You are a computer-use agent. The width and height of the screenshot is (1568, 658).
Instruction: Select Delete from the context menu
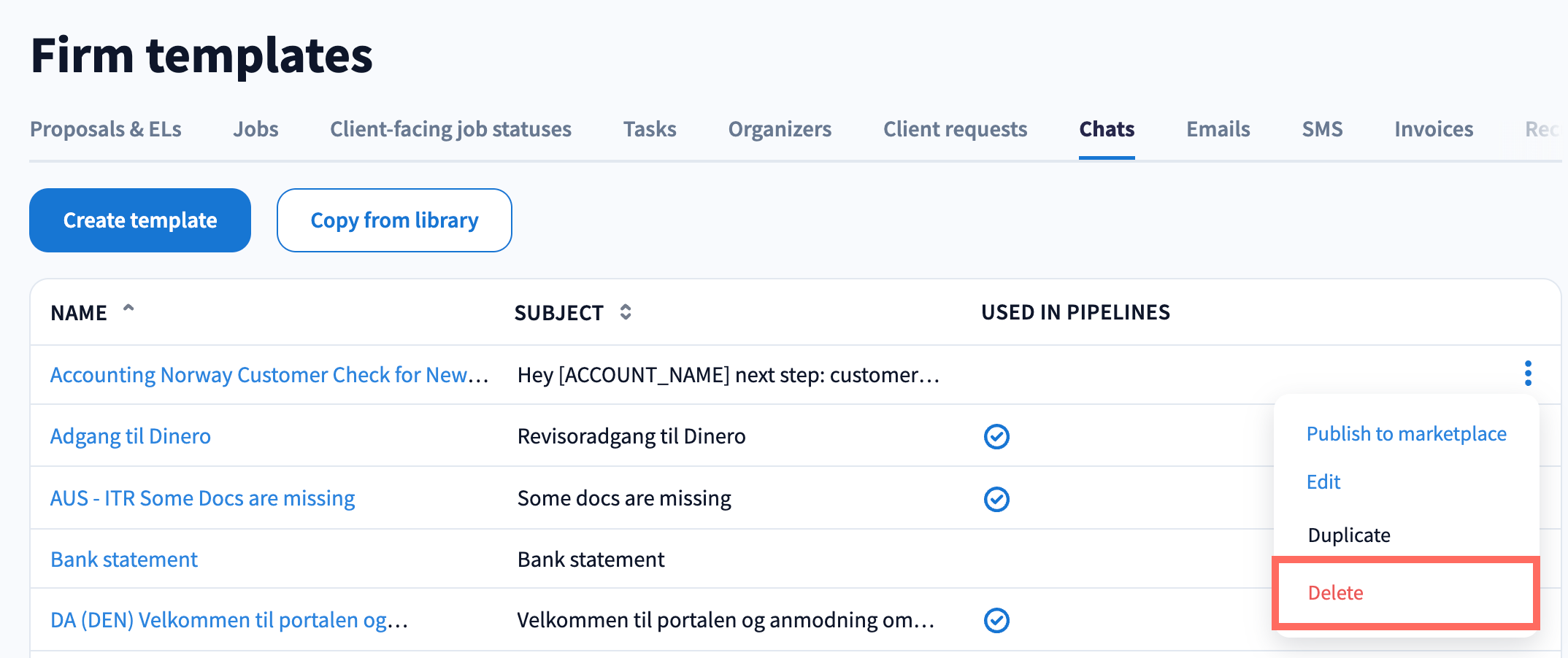[x=1335, y=593]
